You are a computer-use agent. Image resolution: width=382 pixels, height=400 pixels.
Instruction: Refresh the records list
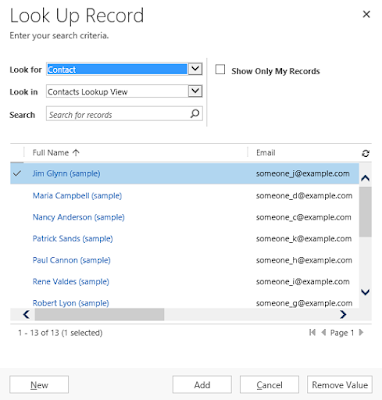click(366, 153)
